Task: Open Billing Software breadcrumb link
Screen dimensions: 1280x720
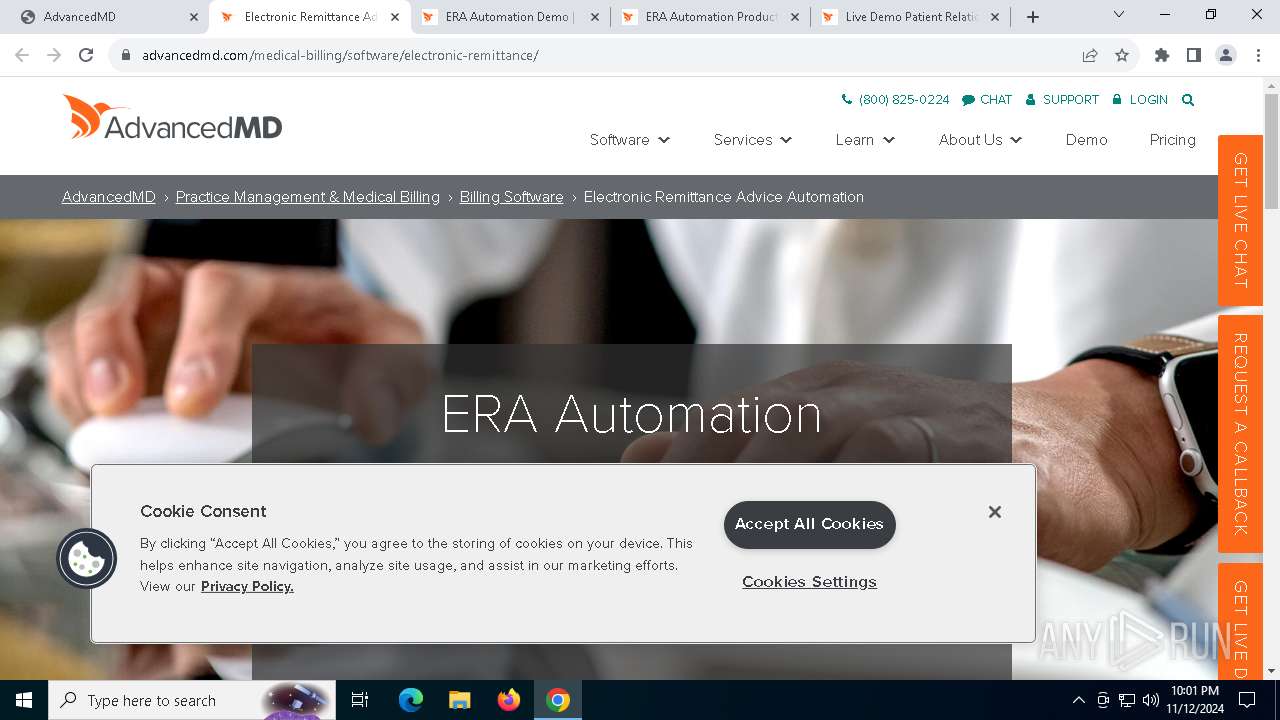Action: [x=512, y=197]
